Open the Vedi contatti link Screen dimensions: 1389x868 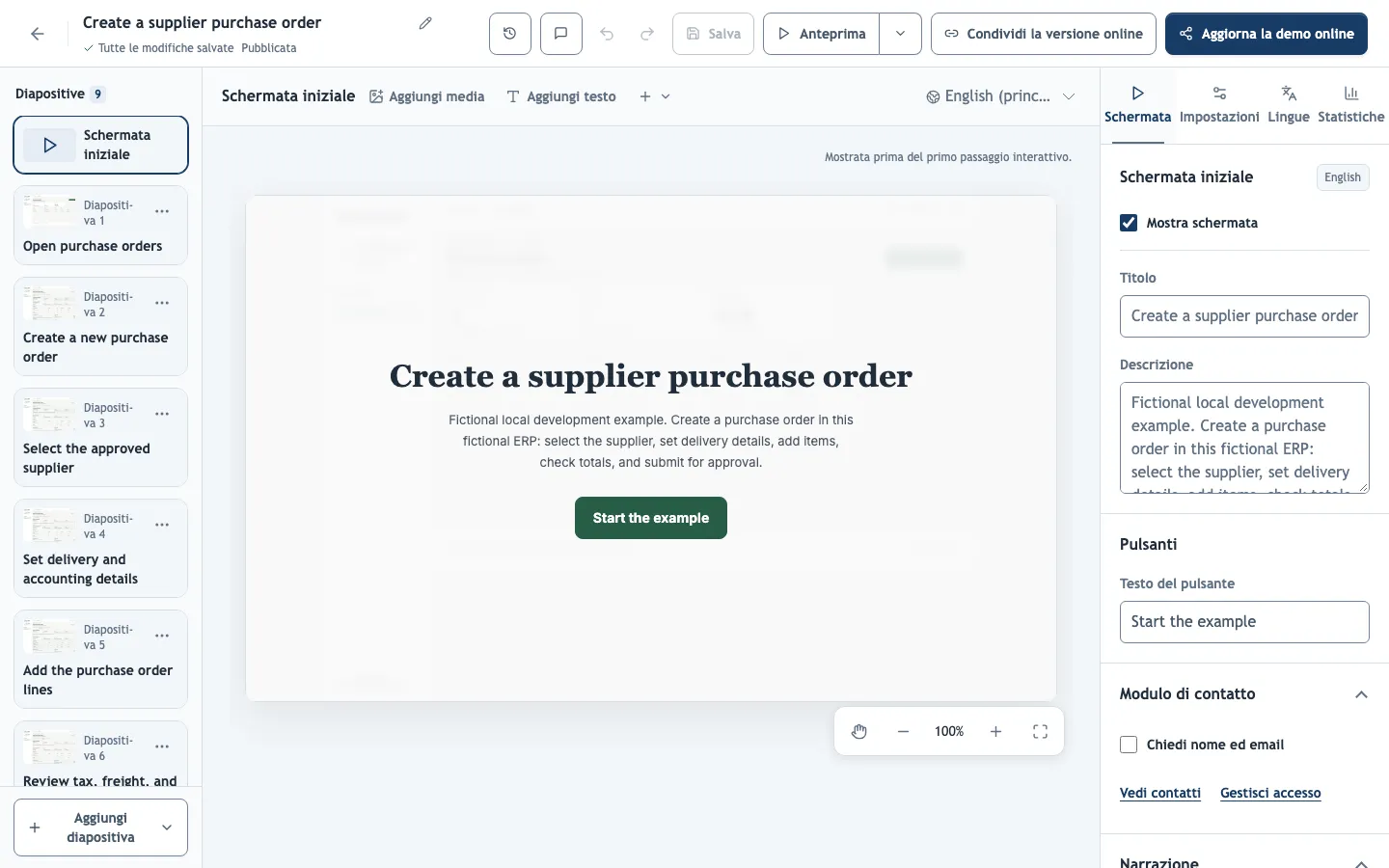(1160, 793)
